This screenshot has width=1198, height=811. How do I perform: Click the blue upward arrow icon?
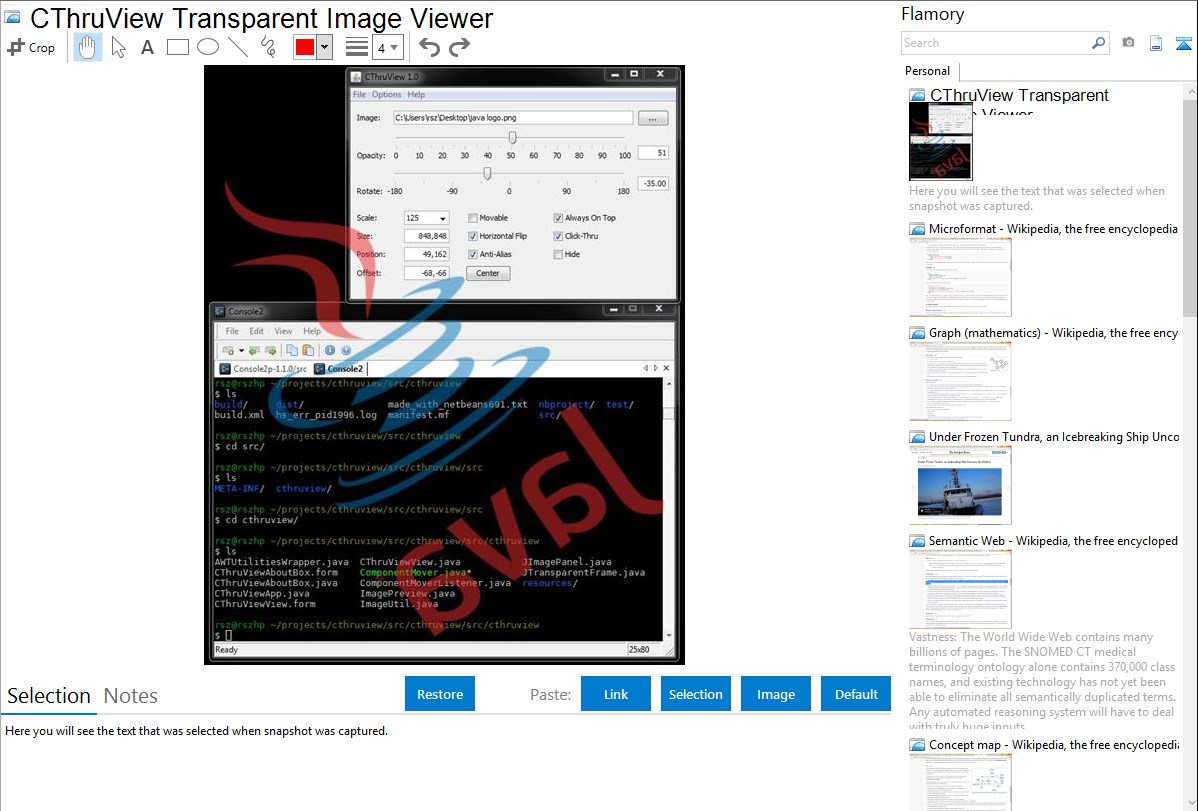(x=1183, y=43)
